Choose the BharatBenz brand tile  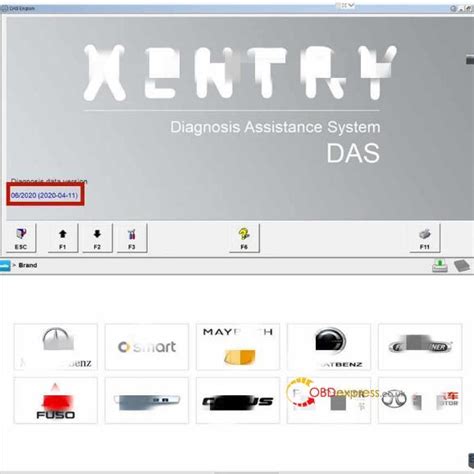coord(329,347)
